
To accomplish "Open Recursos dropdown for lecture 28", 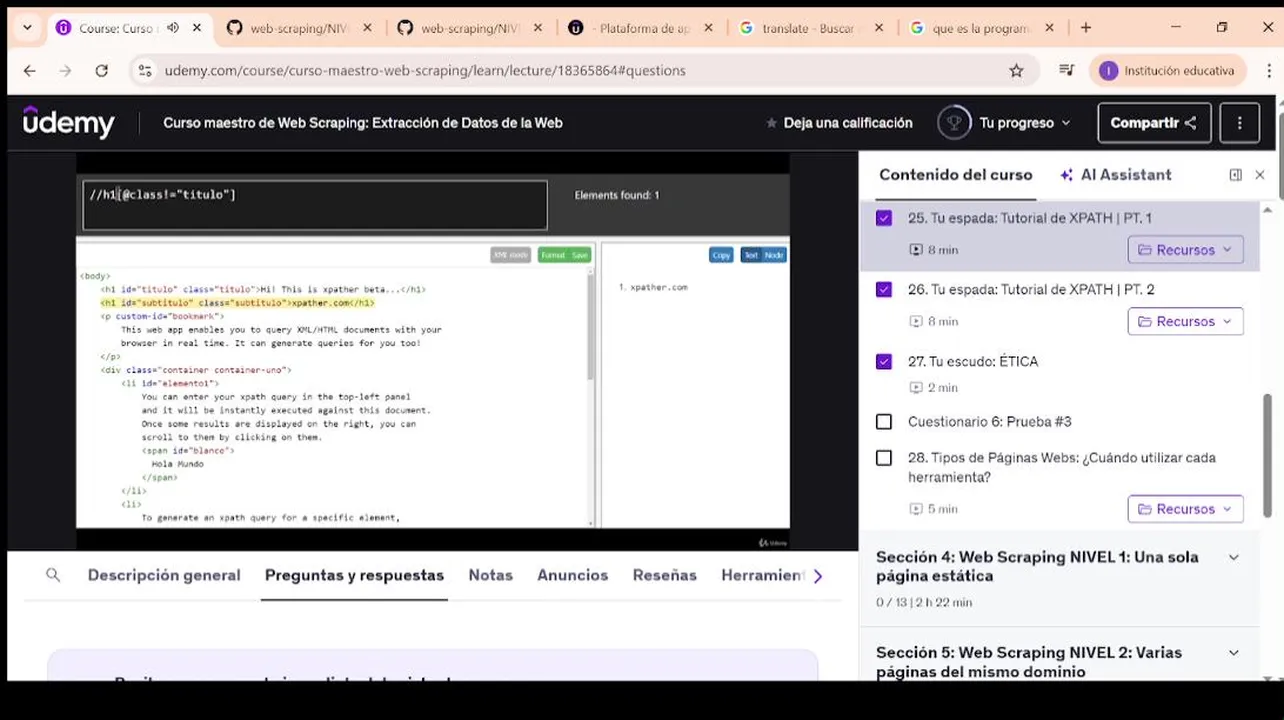I will [1185, 509].
